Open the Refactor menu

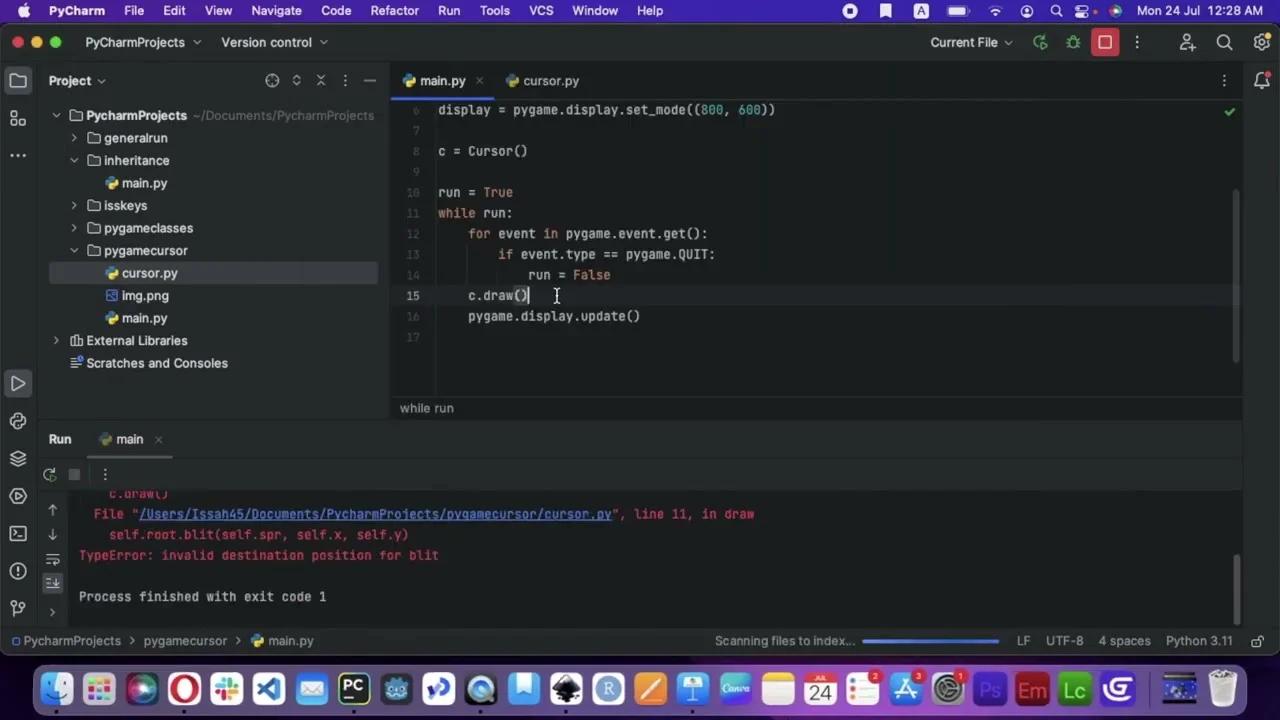(394, 10)
